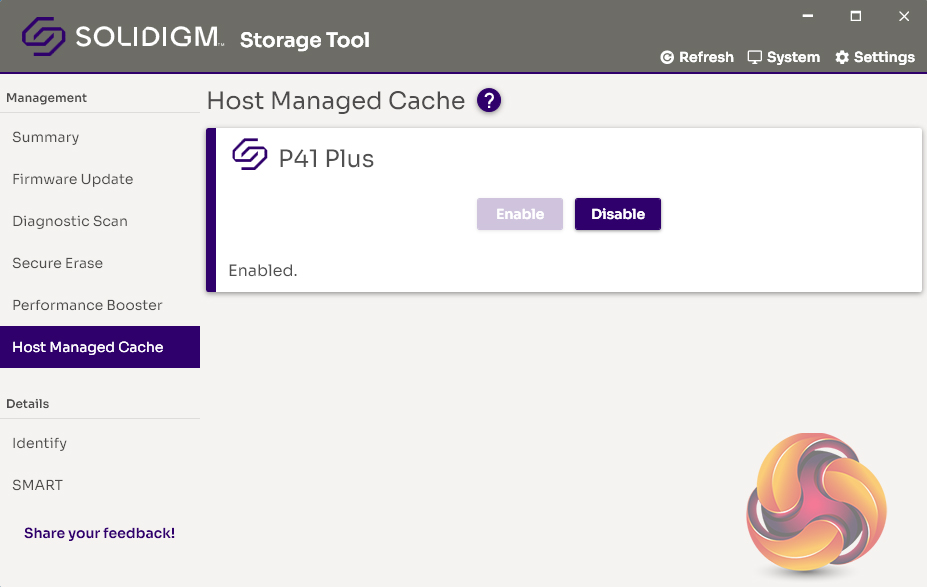Click the Refresh icon in header
927x587 pixels.
coord(667,58)
